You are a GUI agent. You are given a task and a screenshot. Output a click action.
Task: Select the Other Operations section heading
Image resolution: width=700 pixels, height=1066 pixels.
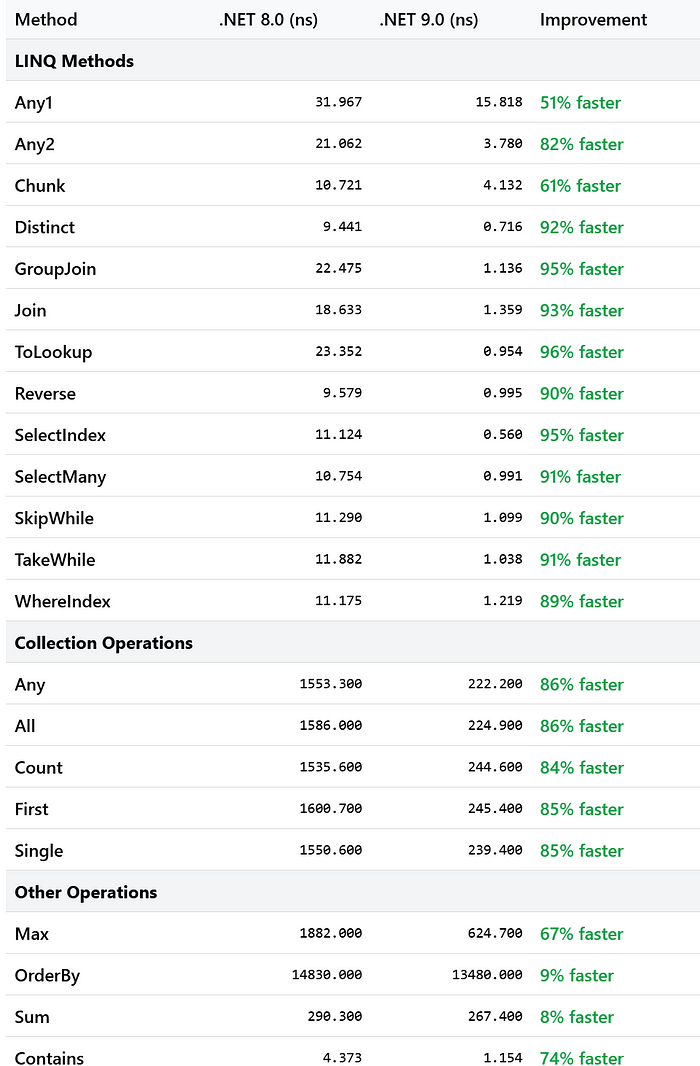click(x=86, y=893)
